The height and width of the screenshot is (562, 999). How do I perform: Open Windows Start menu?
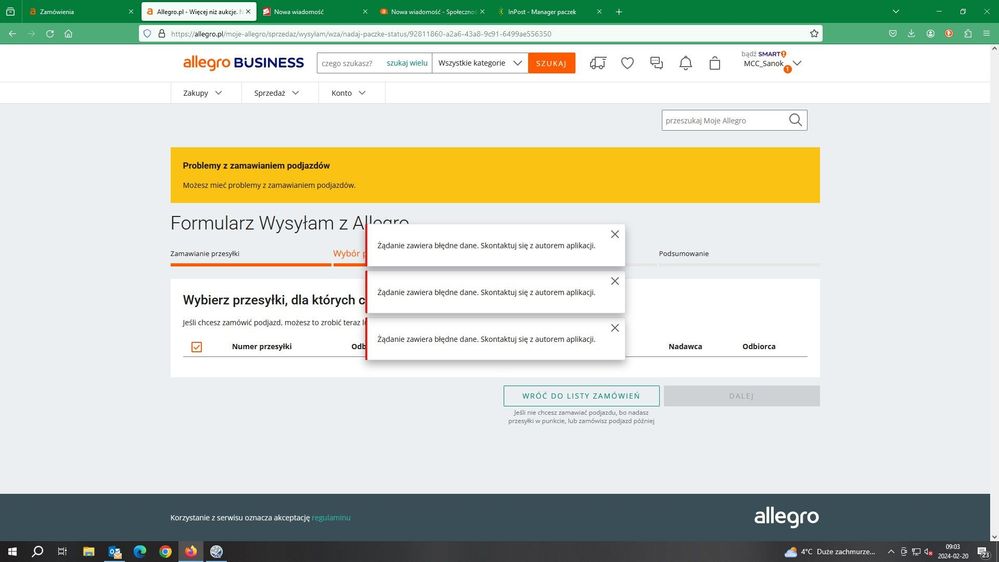(x=12, y=551)
